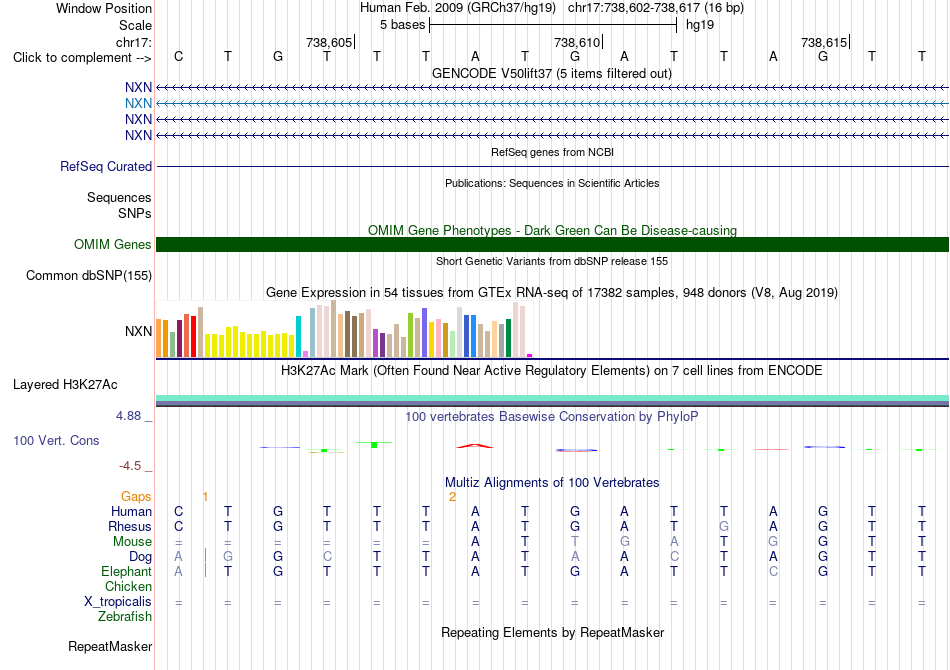Click the 738,610 position marker

(x=577, y=42)
